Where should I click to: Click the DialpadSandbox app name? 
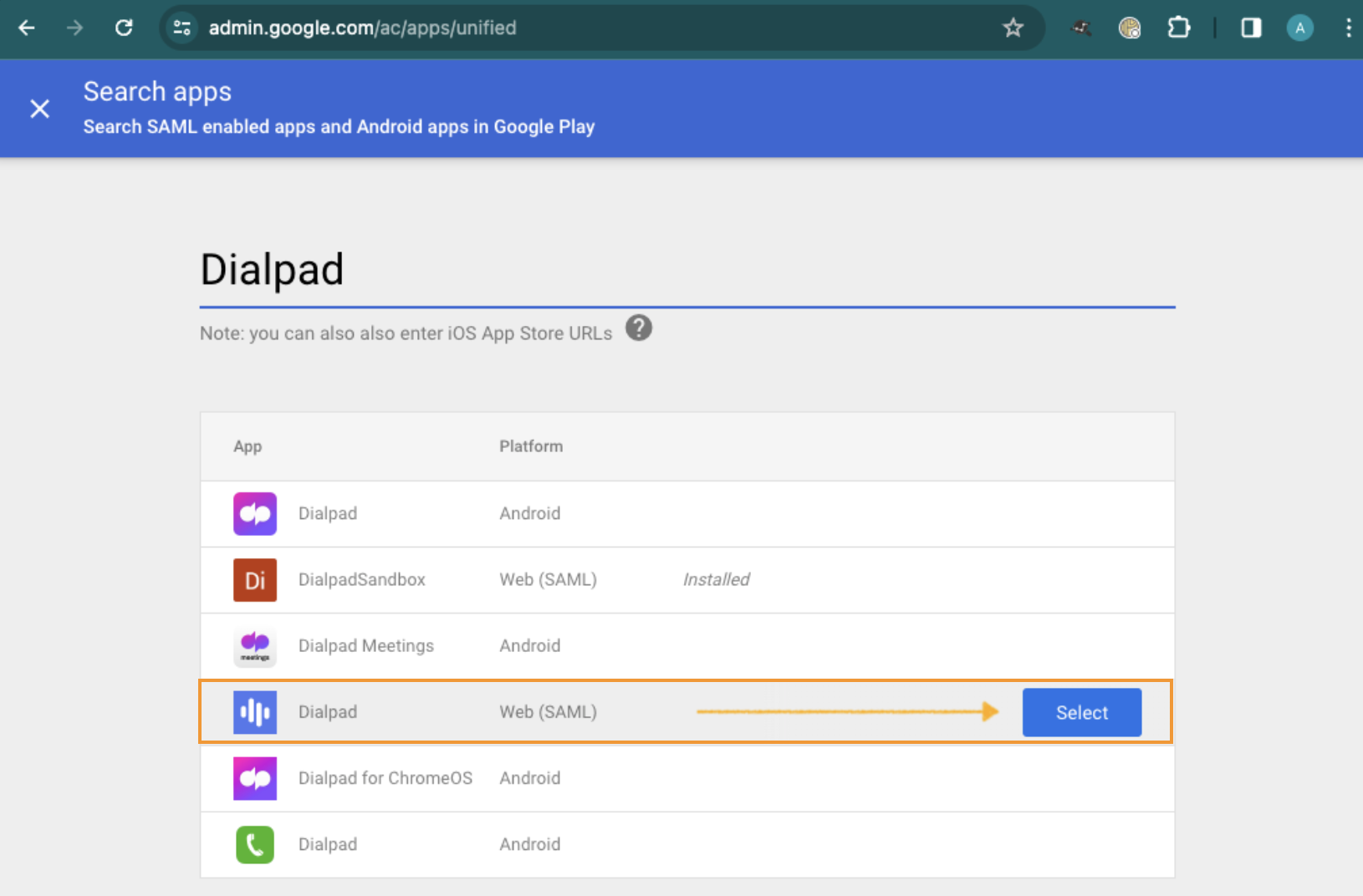362,579
